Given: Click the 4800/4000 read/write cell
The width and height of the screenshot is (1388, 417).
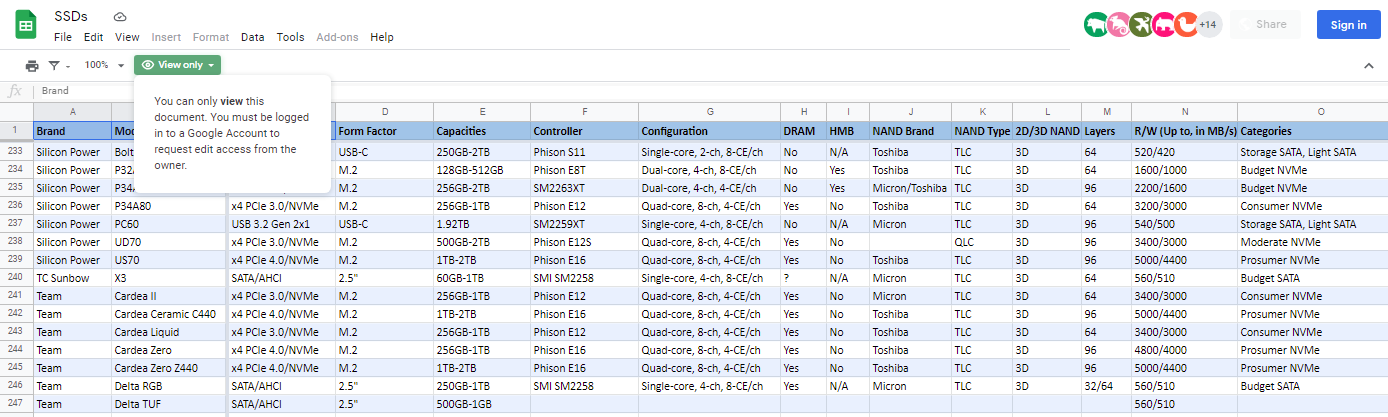Looking at the screenshot, I should (x=1184, y=350).
